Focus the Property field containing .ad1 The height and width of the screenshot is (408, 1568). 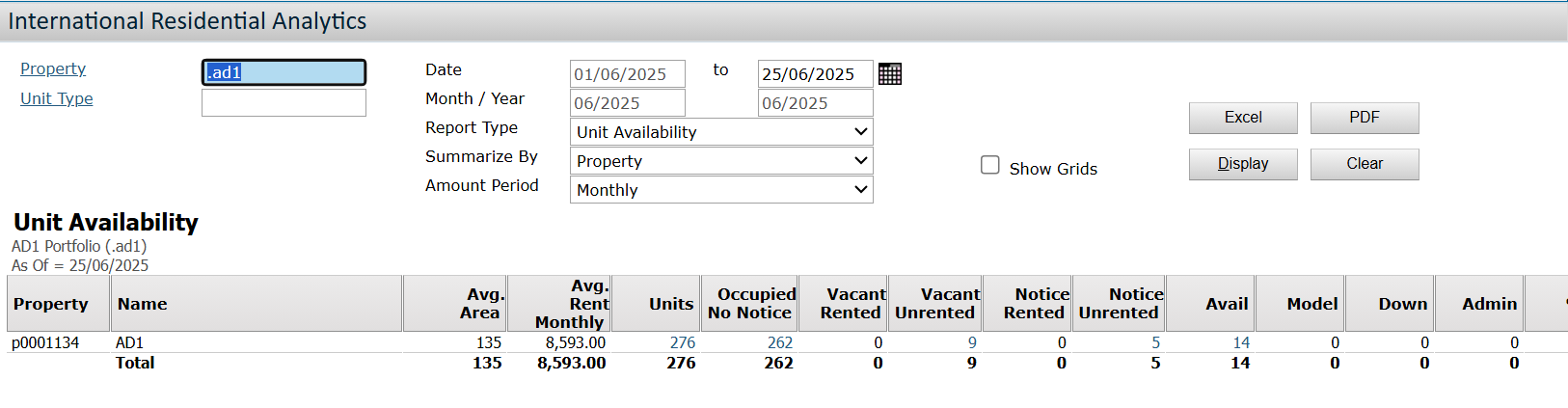pos(284,72)
